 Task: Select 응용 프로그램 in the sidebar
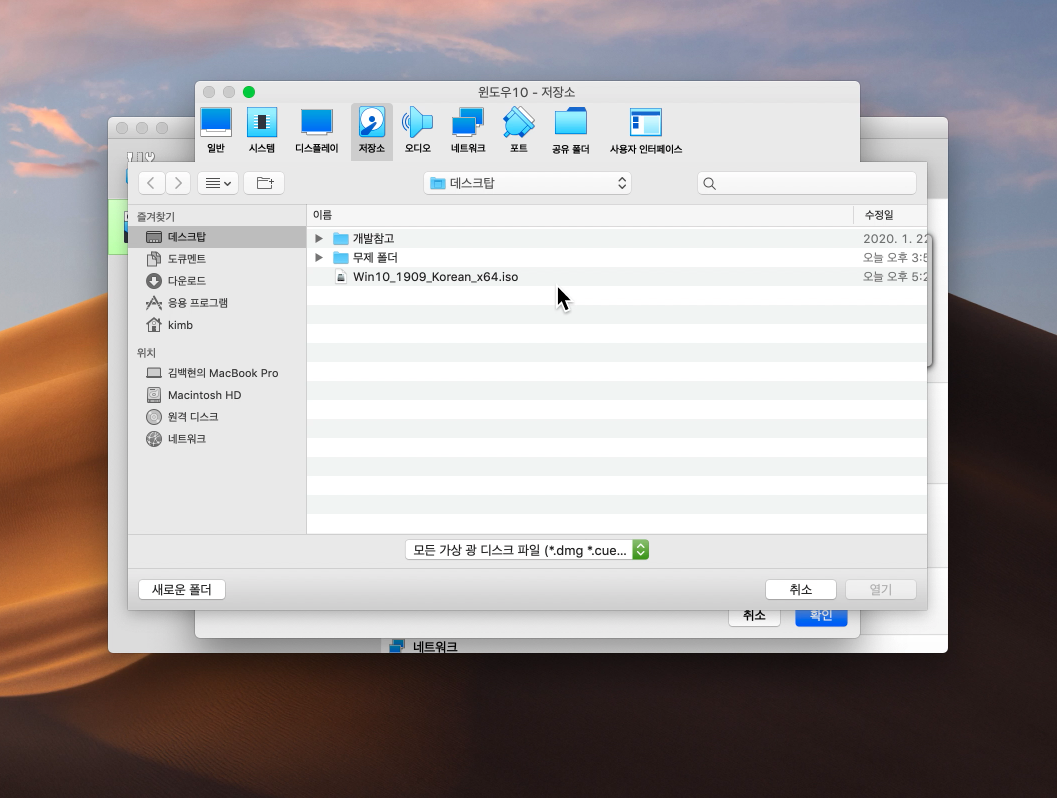[217, 303]
